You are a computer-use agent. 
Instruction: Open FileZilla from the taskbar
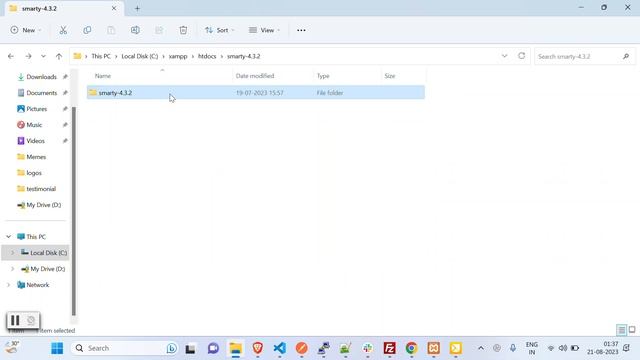point(389,348)
